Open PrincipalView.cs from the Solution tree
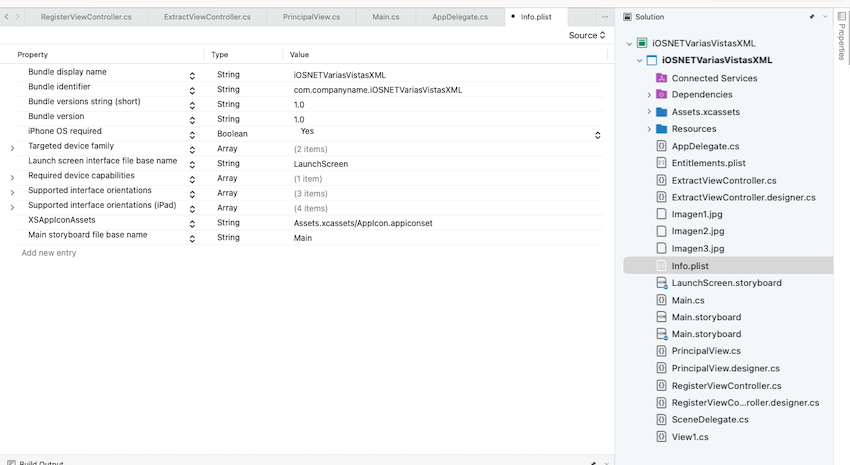 [x=706, y=351]
